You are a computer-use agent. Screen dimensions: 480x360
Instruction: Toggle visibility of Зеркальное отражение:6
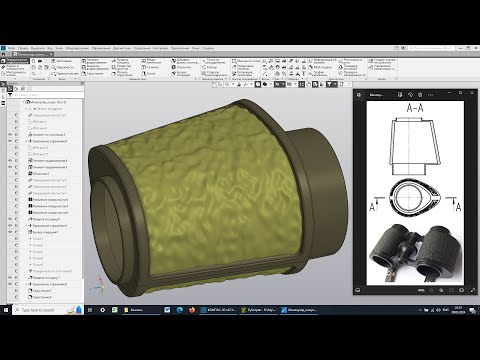coord(10,284)
